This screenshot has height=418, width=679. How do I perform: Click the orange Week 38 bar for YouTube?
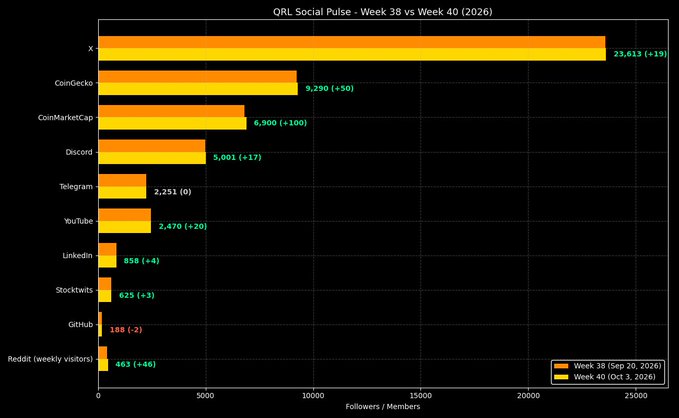125,215
